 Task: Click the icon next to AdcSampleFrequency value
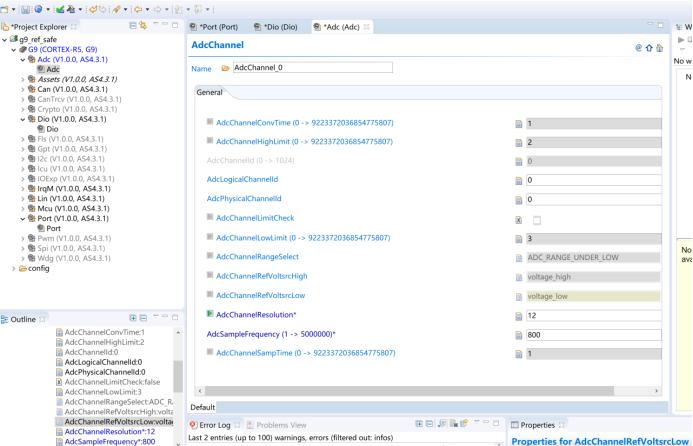click(x=519, y=335)
